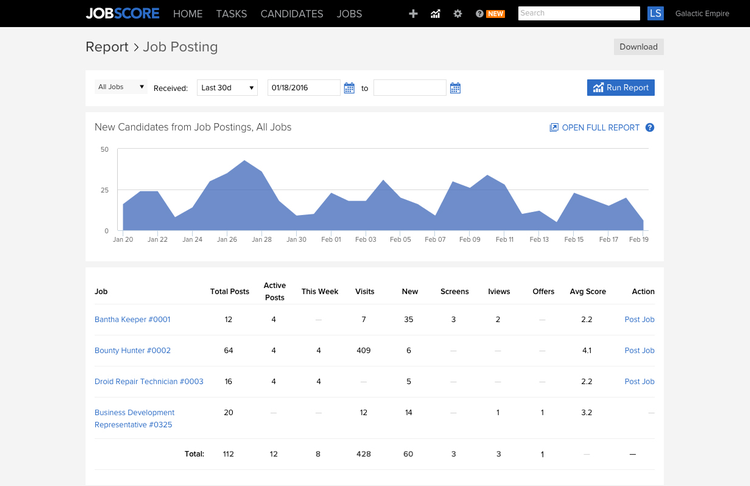
Task: Click the help question mark in top bar
Action: pyautogui.click(x=480, y=14)
